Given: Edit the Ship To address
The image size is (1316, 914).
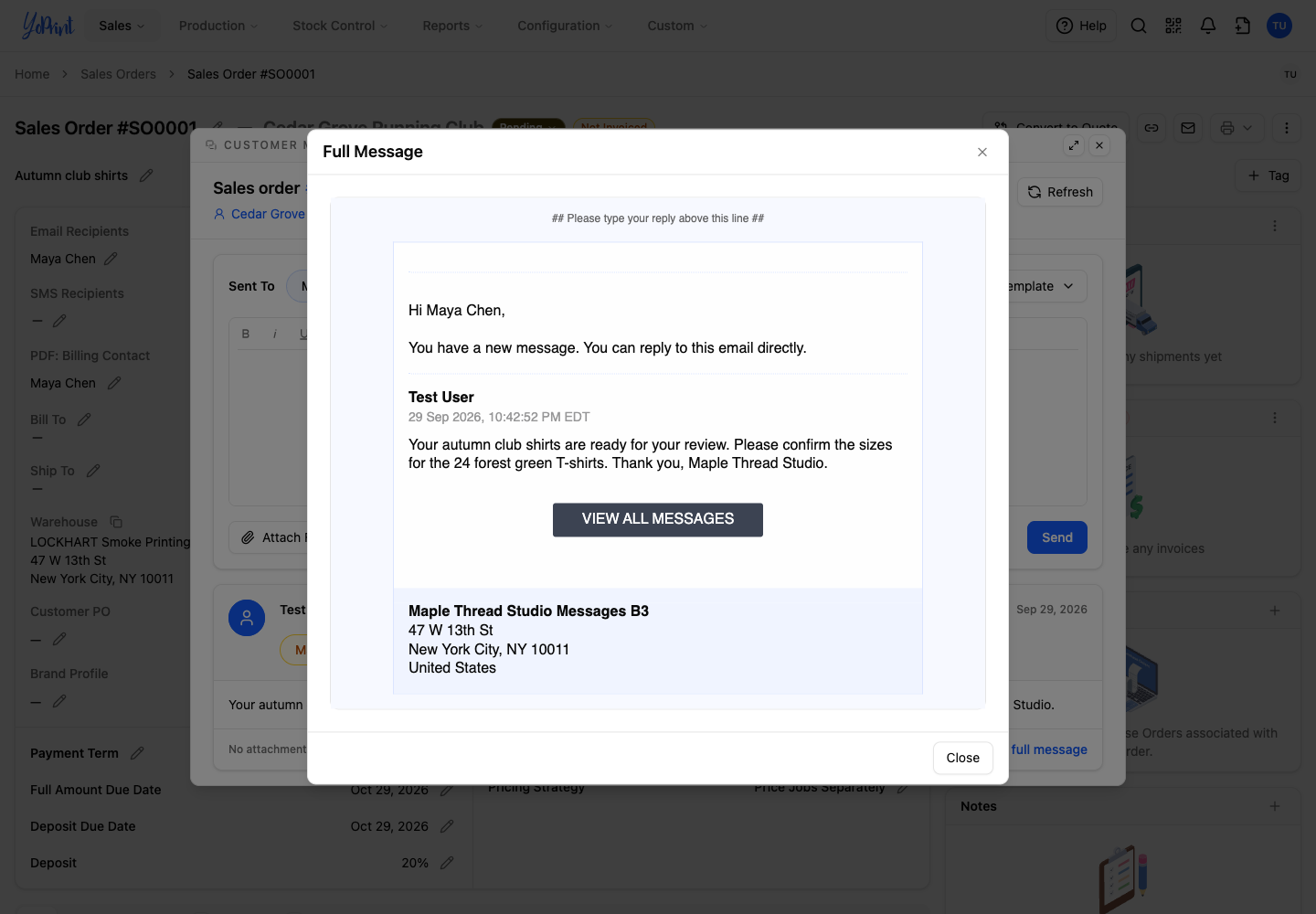Looking at the screenshot, I should pyautogui.click(x=93, y=471).
